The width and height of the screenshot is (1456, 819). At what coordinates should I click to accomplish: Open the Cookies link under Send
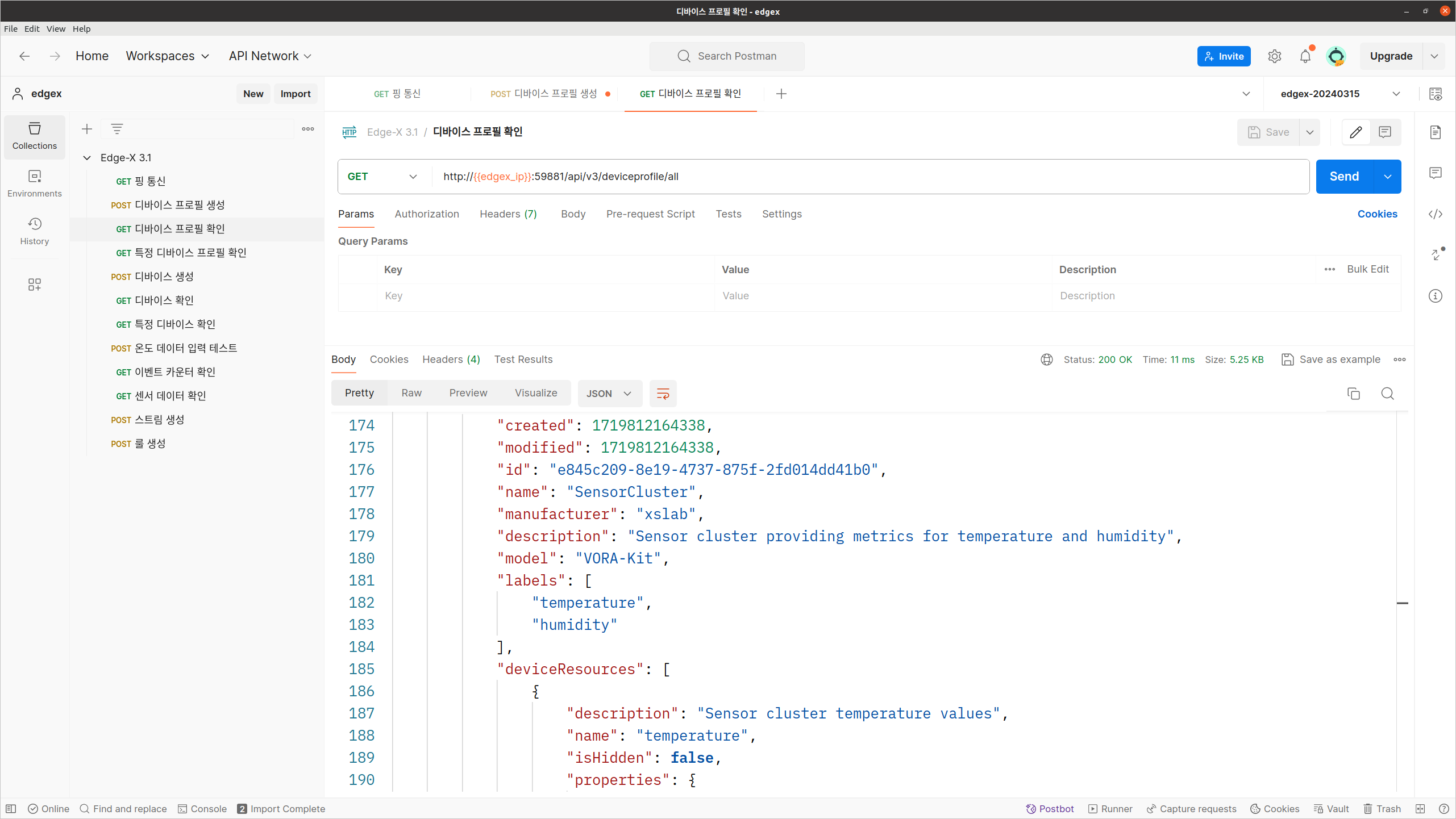1377,214
